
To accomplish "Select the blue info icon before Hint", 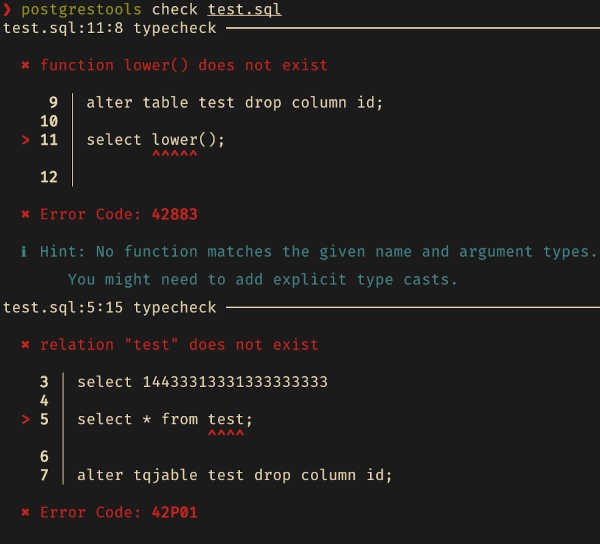I will pos(25,252).
